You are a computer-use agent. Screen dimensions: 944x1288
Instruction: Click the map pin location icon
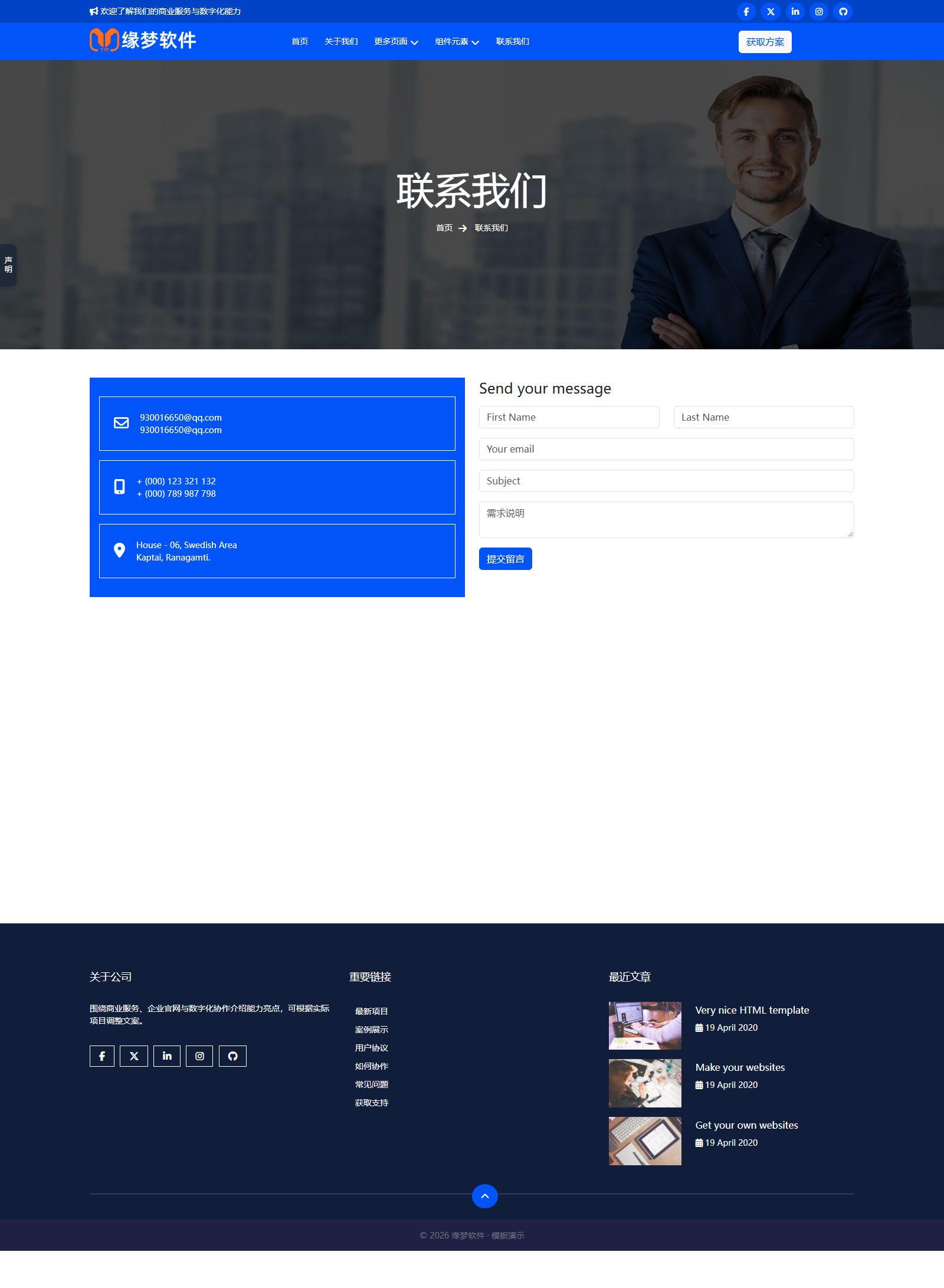[x=119, y=550]
